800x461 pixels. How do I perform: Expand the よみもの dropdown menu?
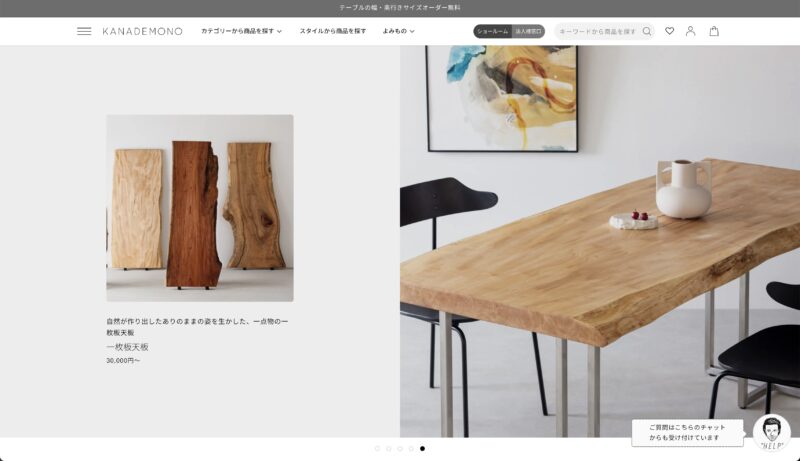[x=398, y=31]
